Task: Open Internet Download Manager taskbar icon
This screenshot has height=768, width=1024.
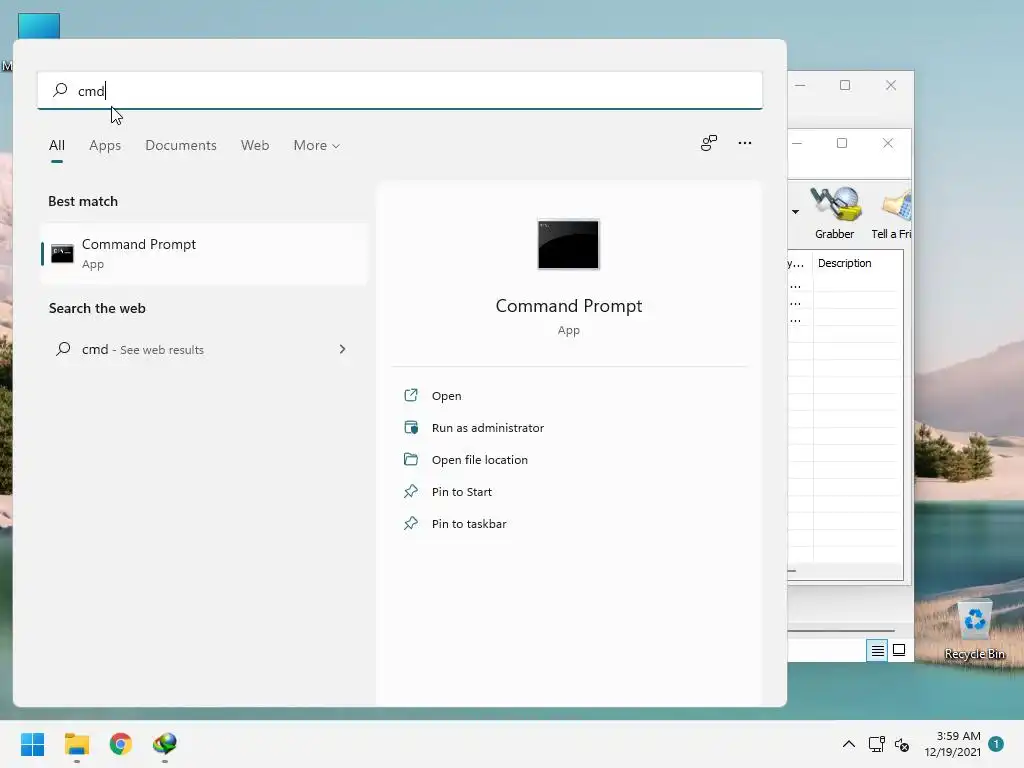Action: click(165, 744)
